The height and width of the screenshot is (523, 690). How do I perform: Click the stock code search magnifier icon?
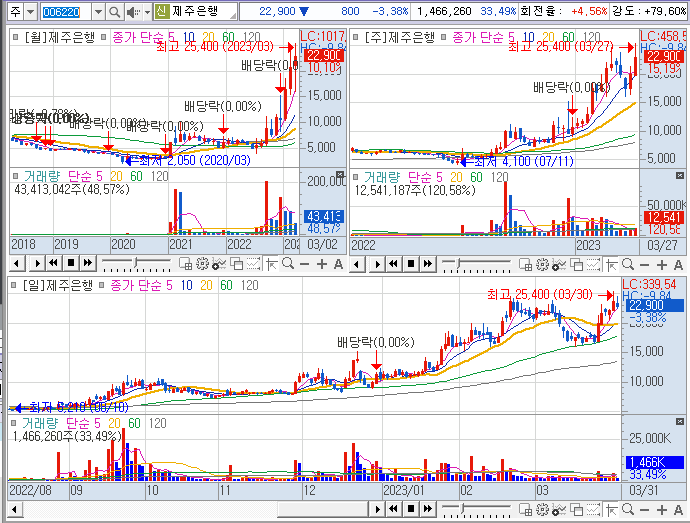[114, 12]
